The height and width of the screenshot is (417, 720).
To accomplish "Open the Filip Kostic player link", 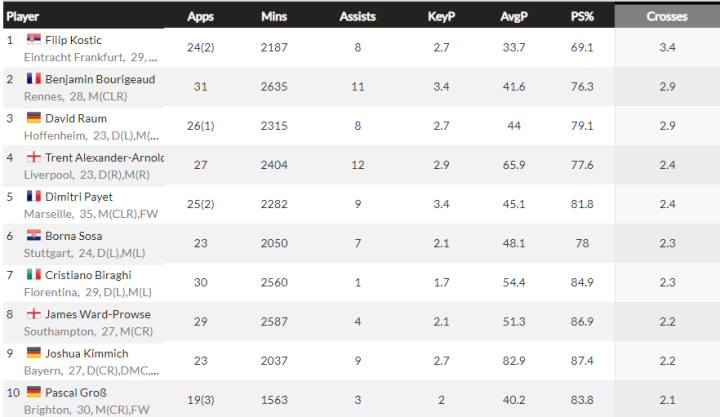I will (x=73, y=40).
